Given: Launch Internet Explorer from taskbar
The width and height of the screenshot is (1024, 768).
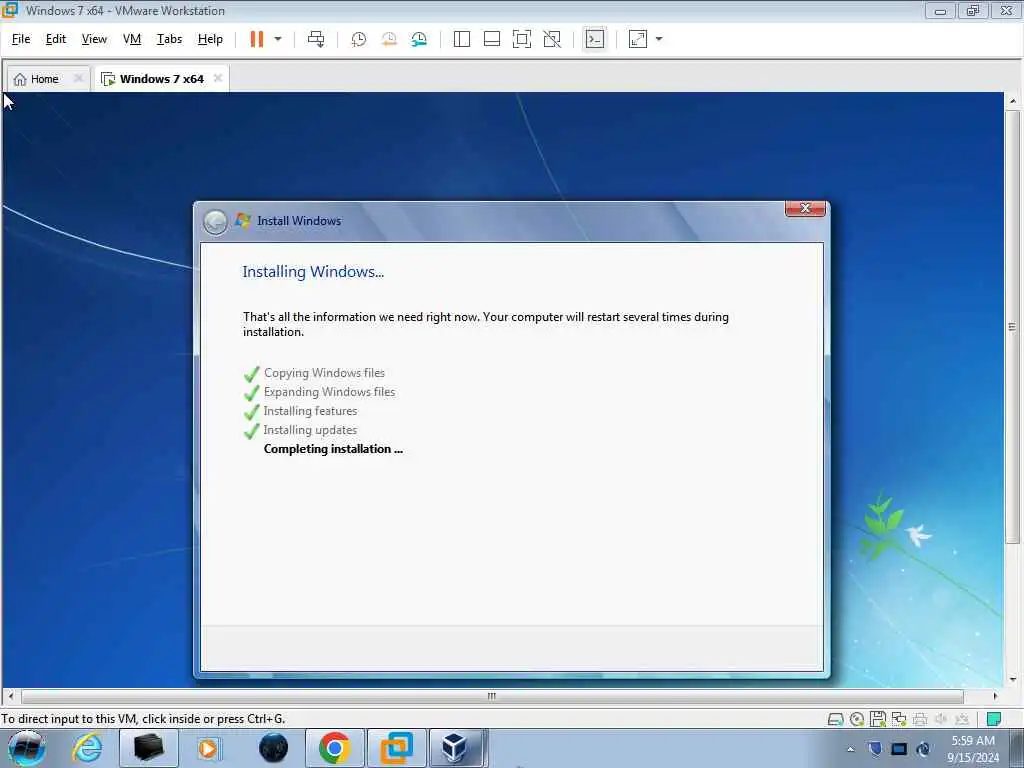Looking at the screenshot, I should coord(88,748).
